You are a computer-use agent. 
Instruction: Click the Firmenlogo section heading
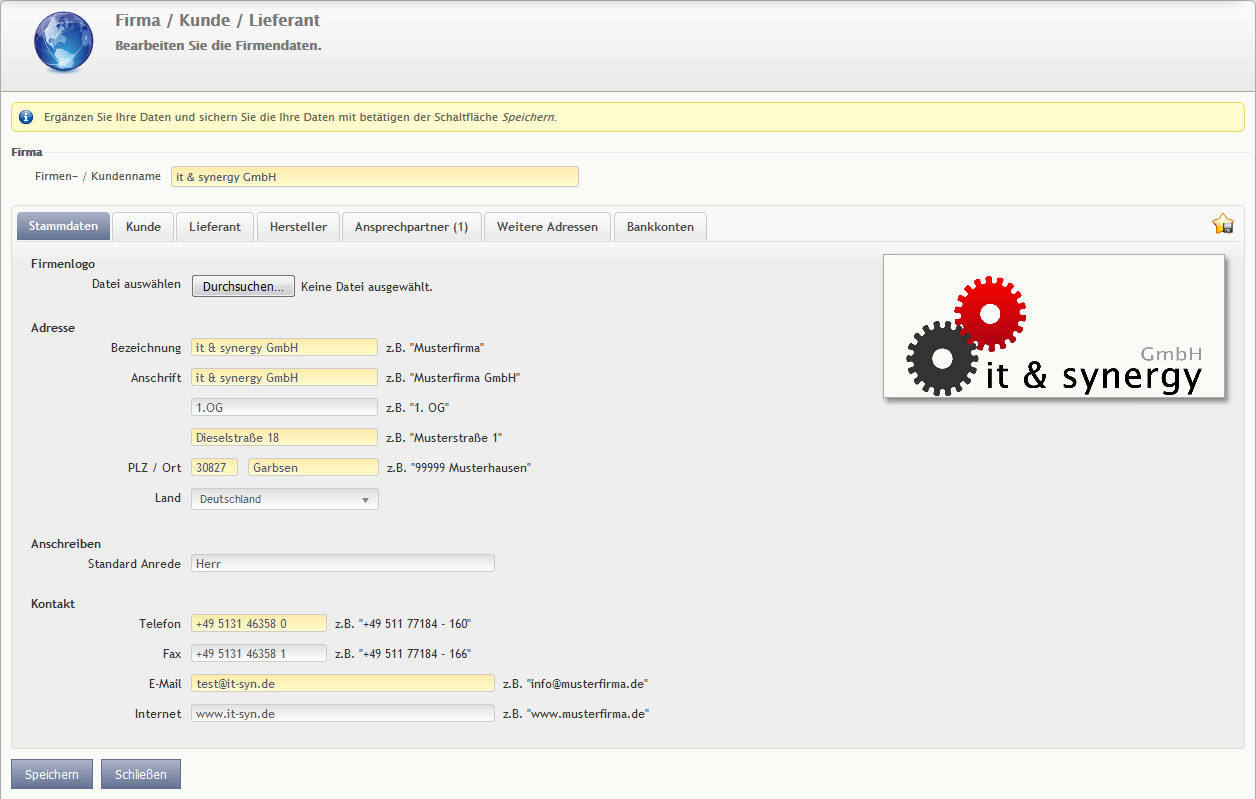click(63, 264)
